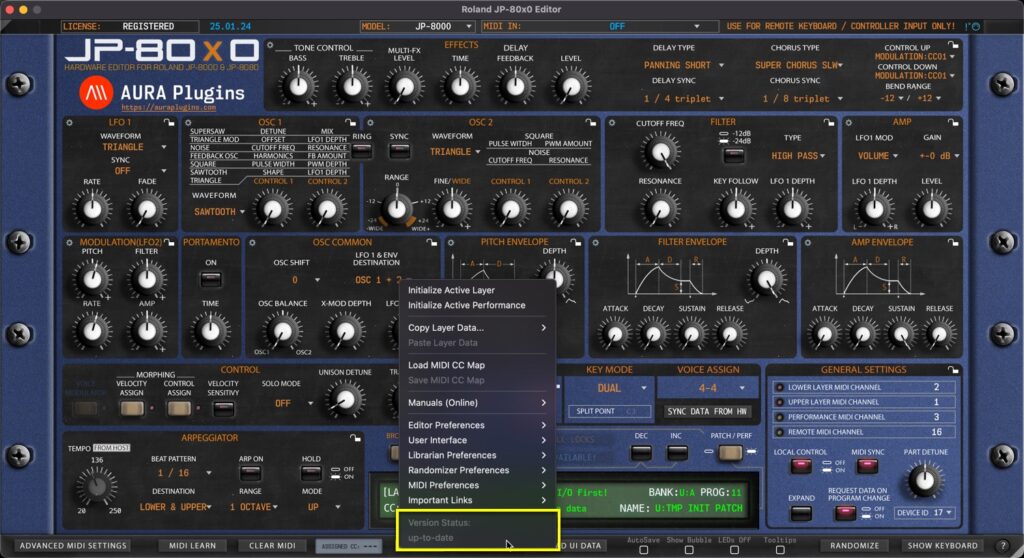Toggle the filter -12dB/-24dB slope switch
1024x558 pixels.
734,156
